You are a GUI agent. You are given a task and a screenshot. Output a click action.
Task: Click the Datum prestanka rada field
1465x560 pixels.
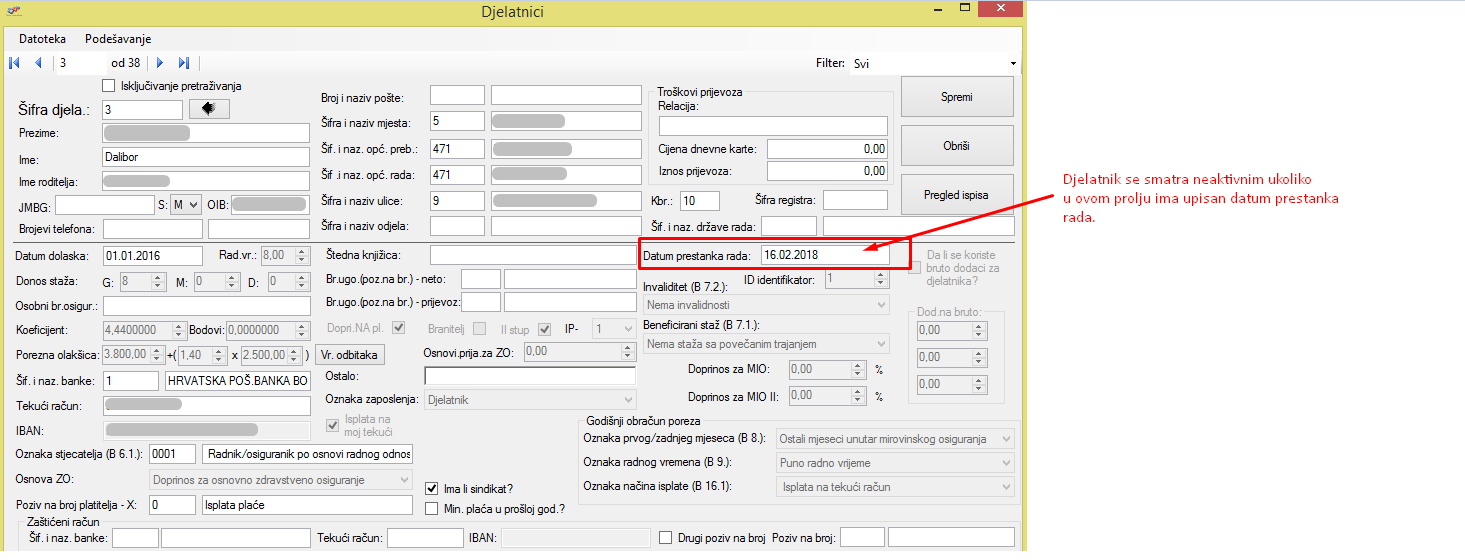click(x=824, y=254)
